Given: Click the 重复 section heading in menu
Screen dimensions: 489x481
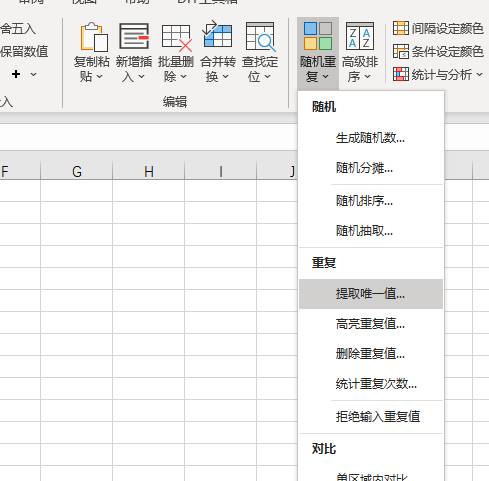Looking at the screenshot, I should click(324, 263).
